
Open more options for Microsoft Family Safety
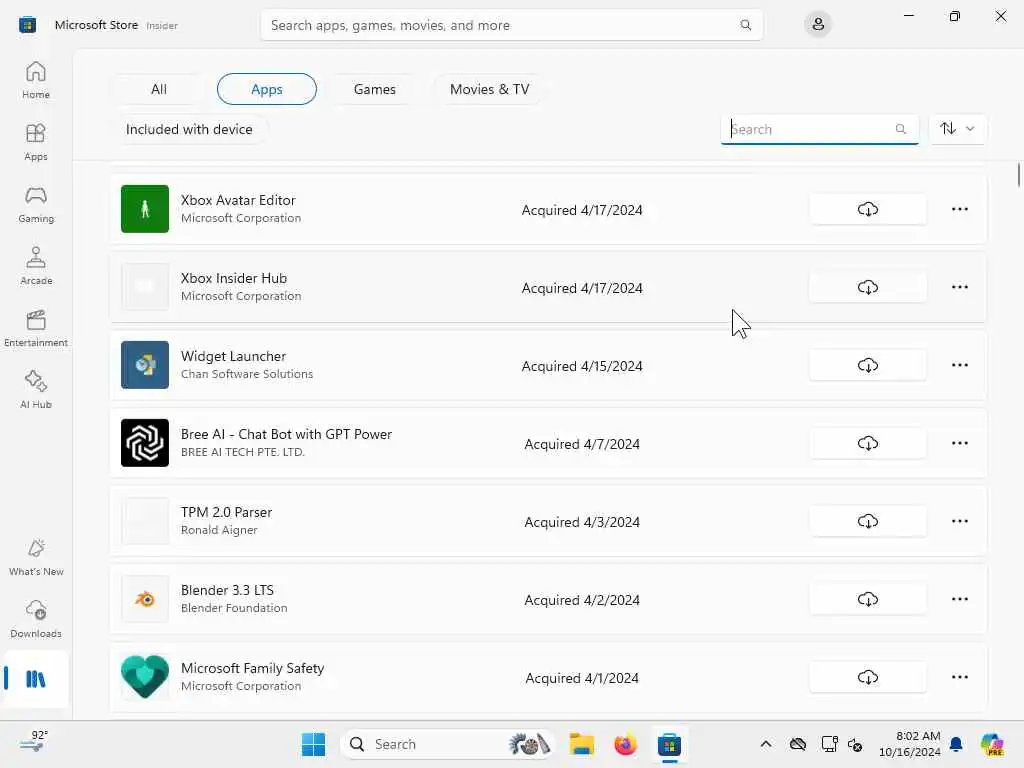click(959, 677)
